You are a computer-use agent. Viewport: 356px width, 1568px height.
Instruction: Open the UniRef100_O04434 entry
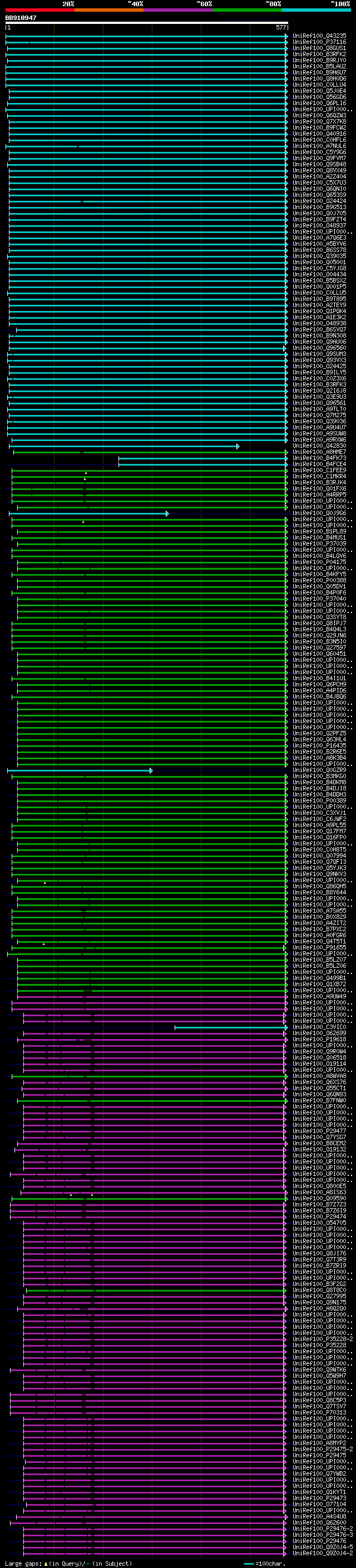(x=319, y=275)
